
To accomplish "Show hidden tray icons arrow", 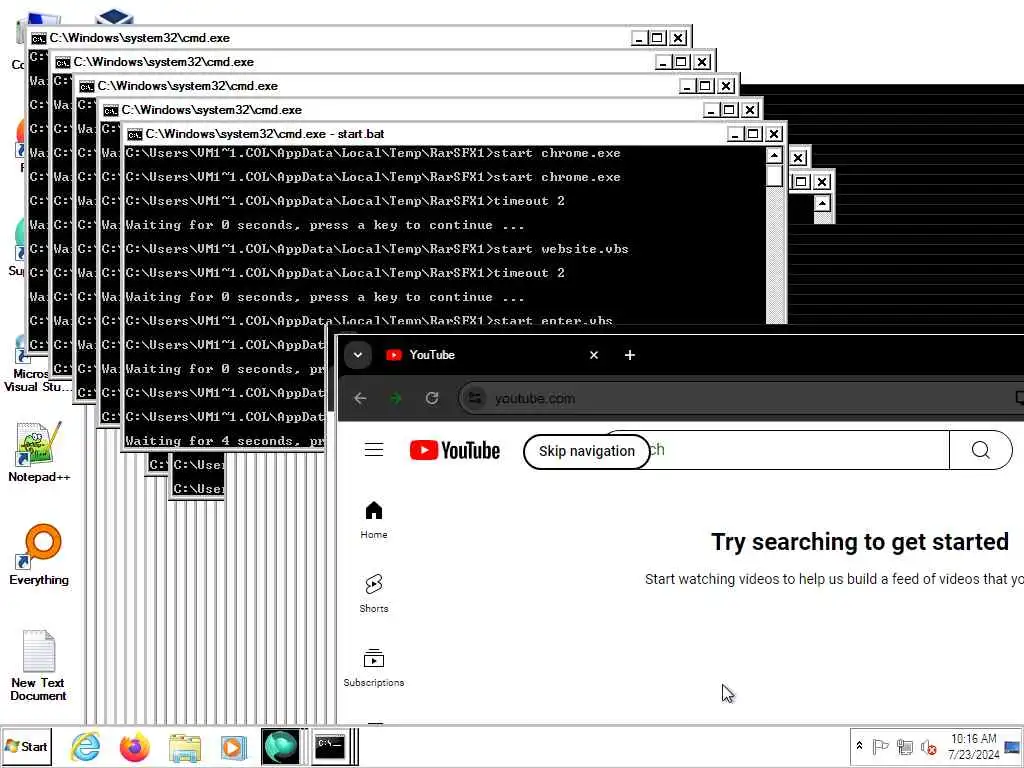I will coord(859,746).
